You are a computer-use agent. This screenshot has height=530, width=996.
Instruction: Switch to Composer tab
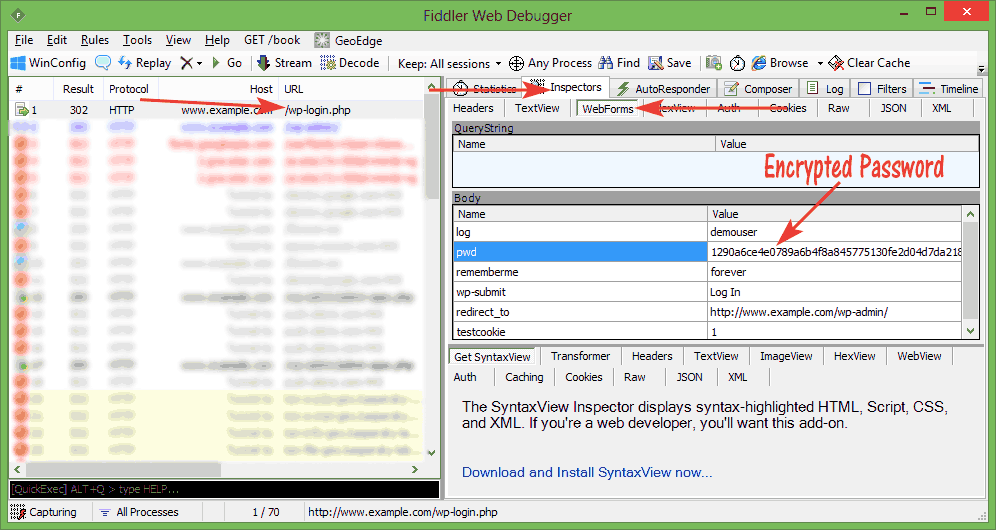point(758,88)
